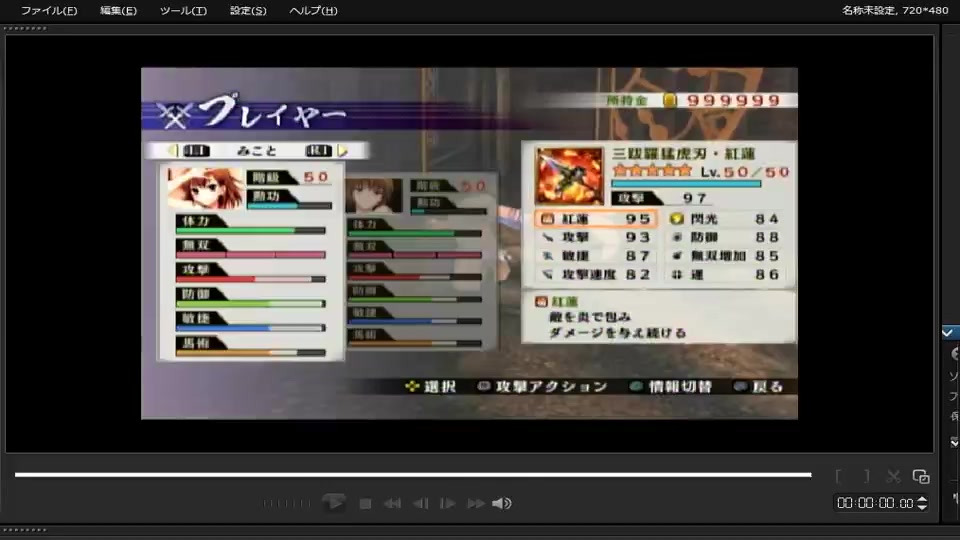Click the square stop button

(366, 503)
